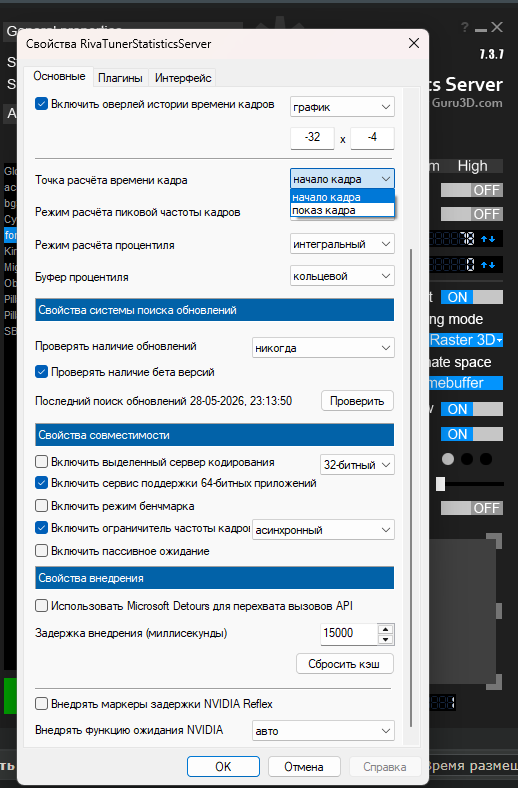Close the Свойства RivaTunerStatisticsServer dialog

[x=414, y=43]
